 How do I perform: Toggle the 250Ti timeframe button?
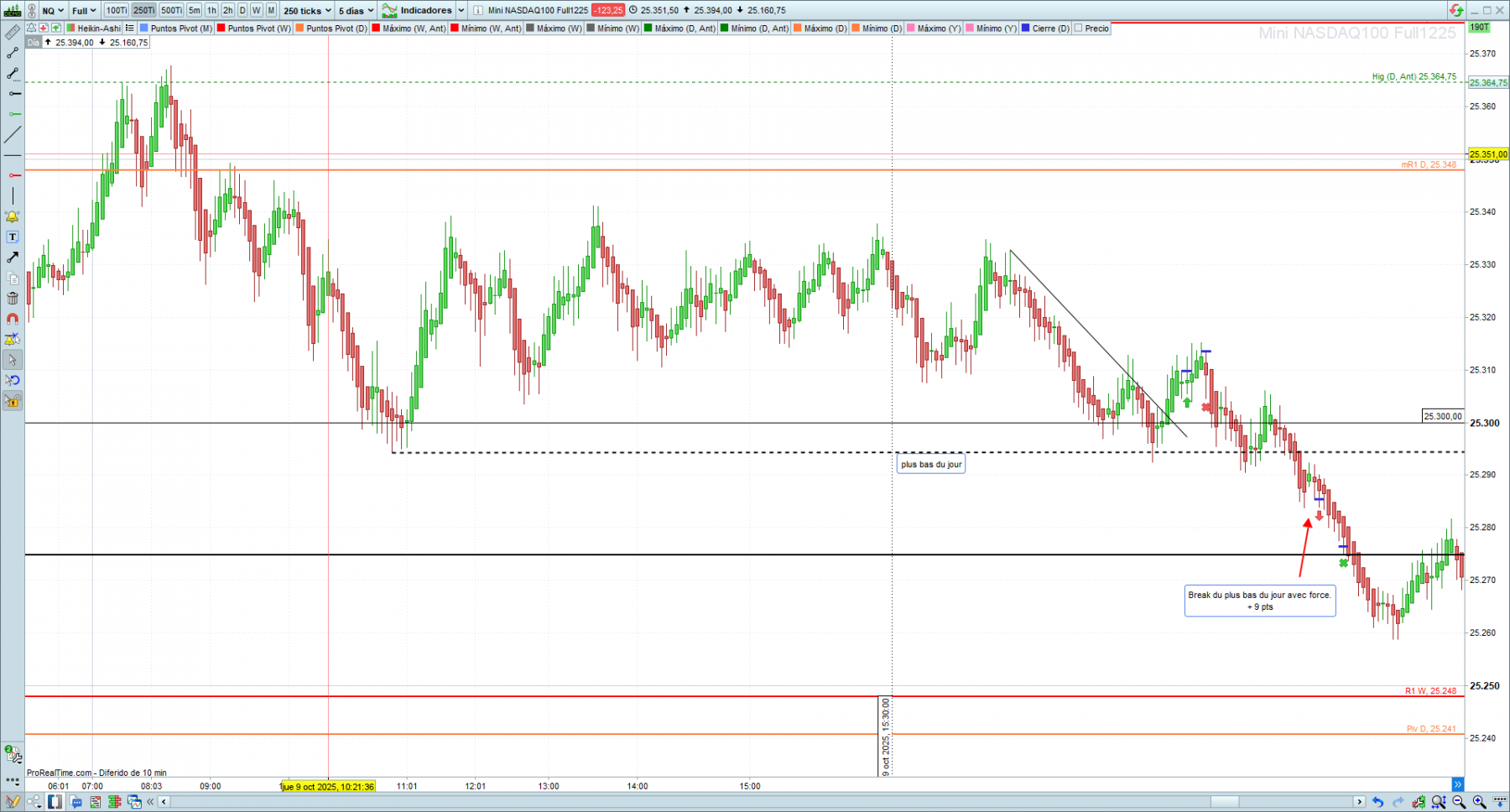143,10
